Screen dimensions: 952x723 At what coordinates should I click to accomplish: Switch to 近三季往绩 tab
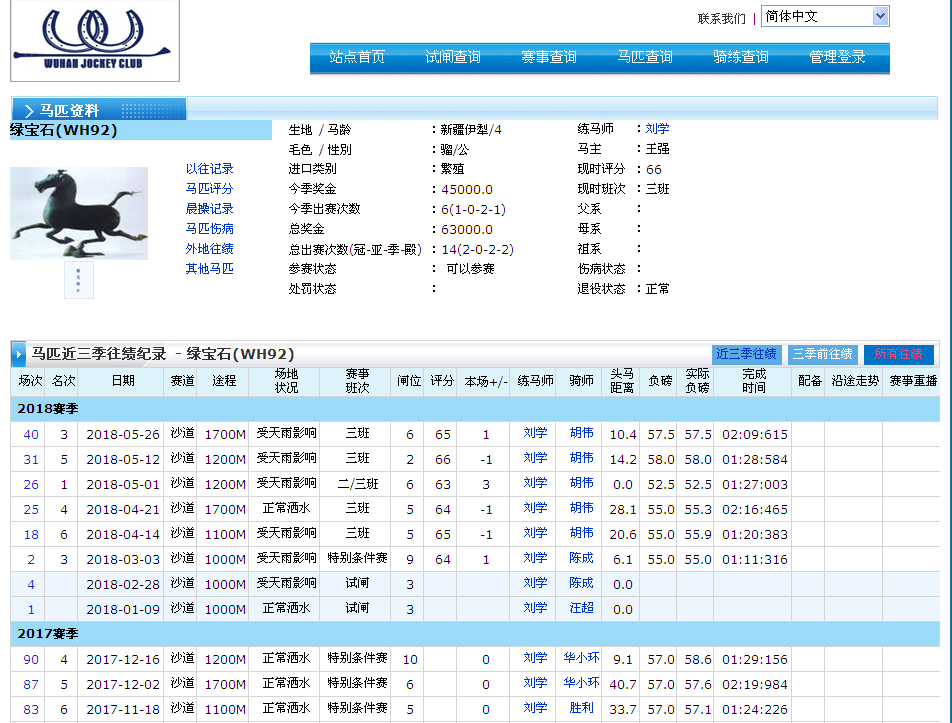click(x=746, y=354)
